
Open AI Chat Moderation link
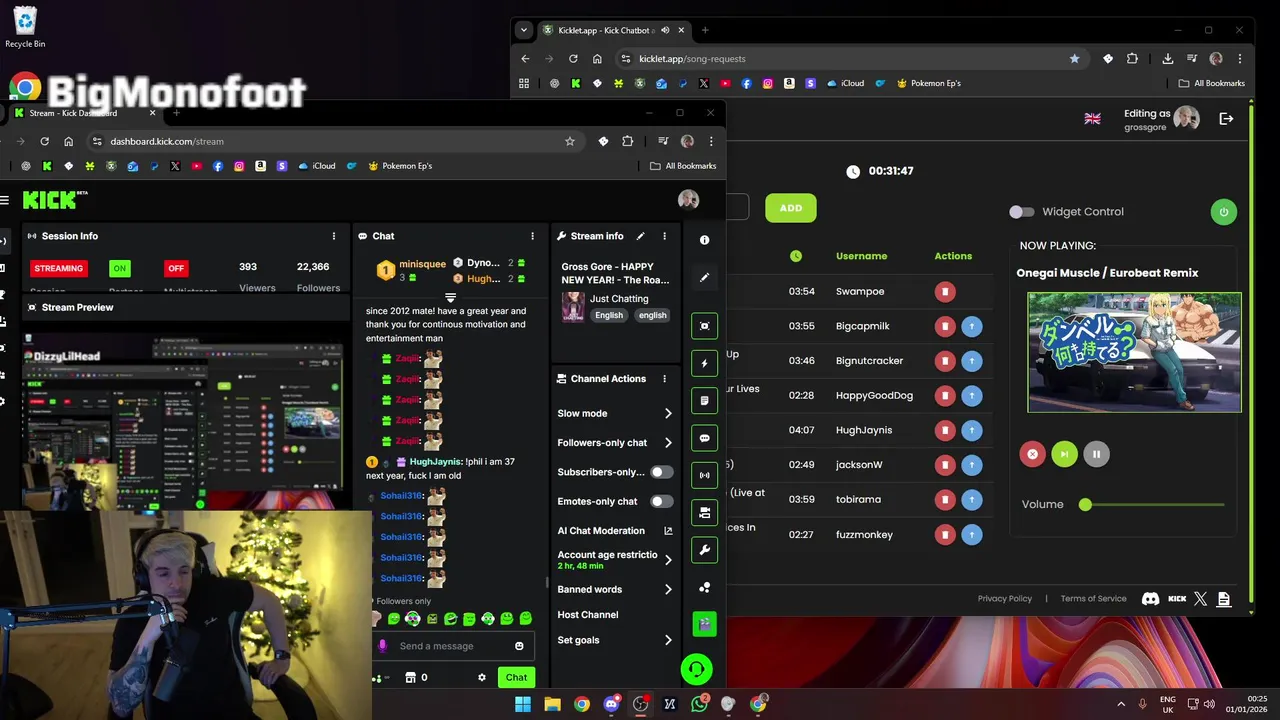(x=614, y=531)
